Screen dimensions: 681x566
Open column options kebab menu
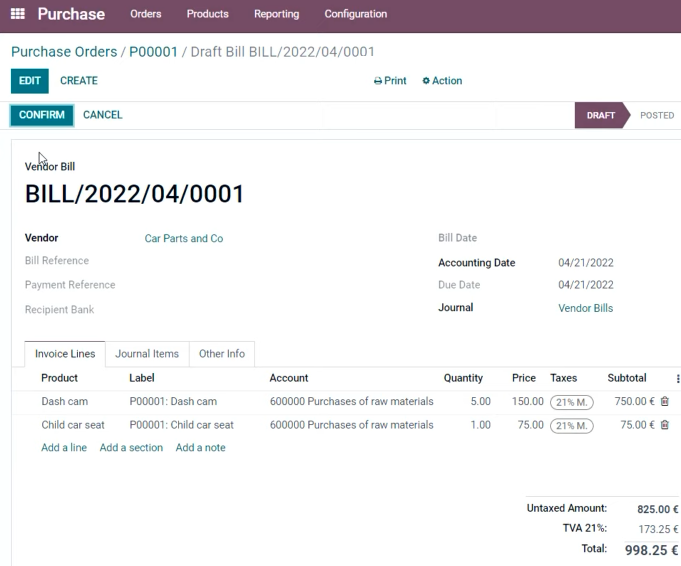pyautogui.click(x=678, y=379)
